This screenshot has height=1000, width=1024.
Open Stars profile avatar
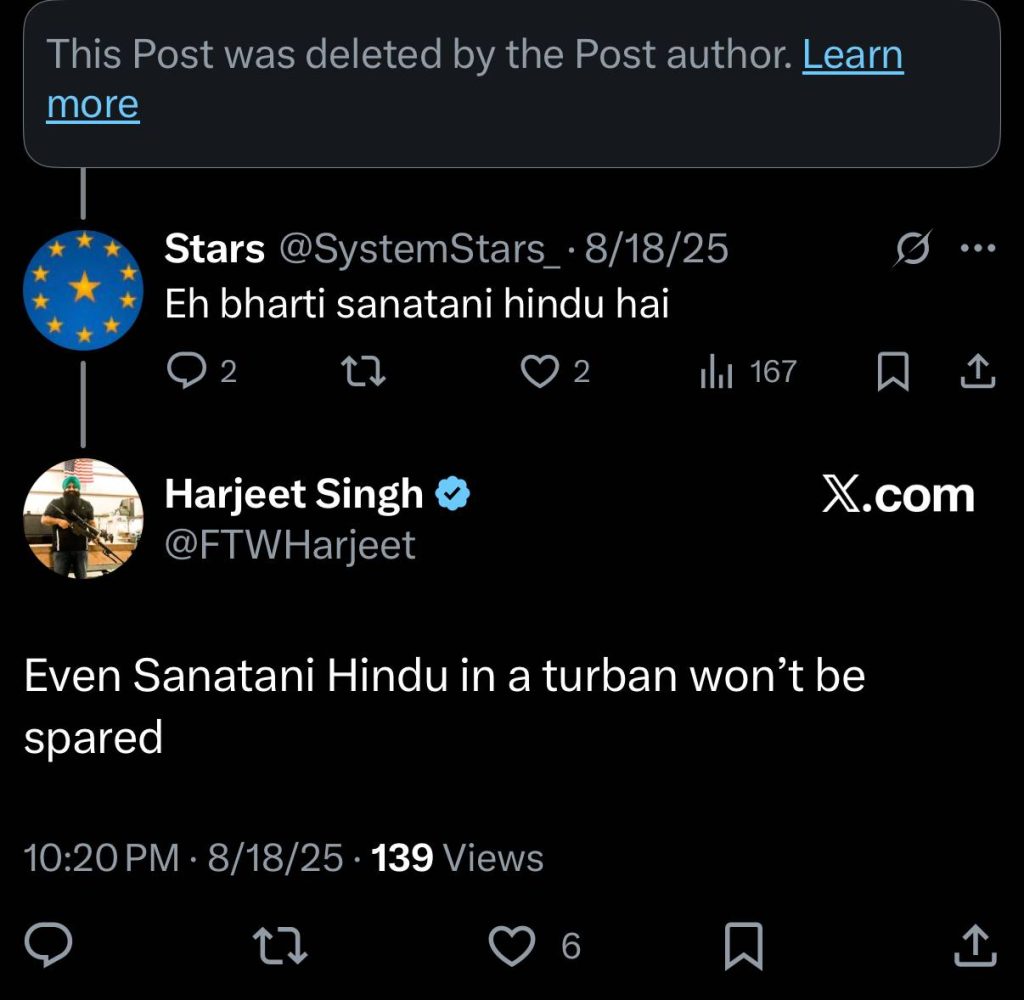tap(83, 290)
